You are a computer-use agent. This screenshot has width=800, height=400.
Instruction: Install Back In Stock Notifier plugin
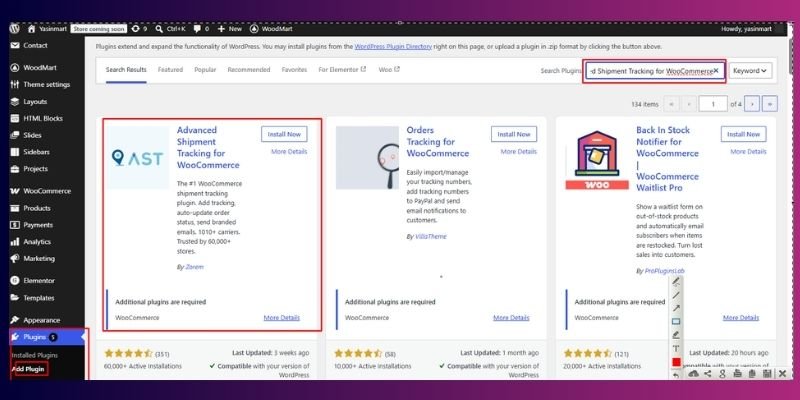743,134
